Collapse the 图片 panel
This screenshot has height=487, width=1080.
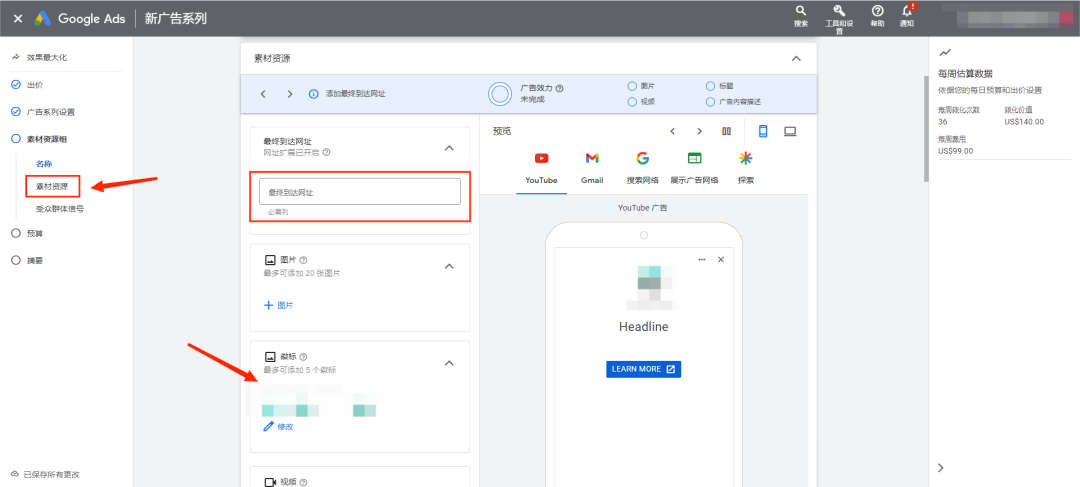(449, 266)
